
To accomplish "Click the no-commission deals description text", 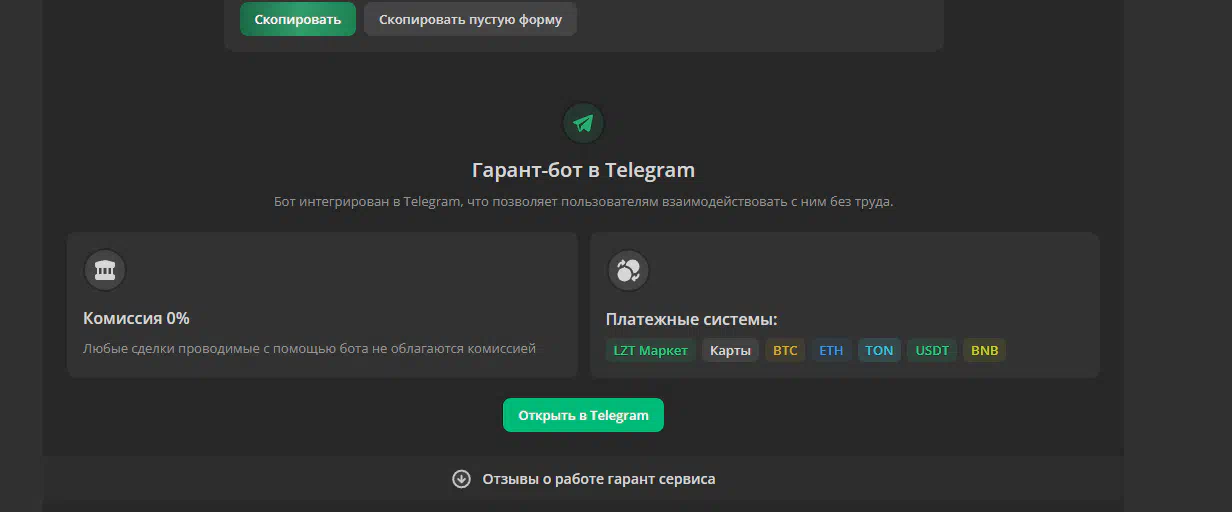I will (309, 348).
